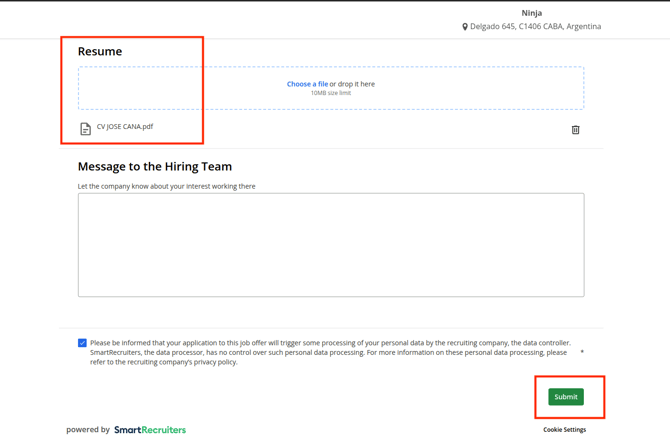Click the required asterisk beside consent text
670x437 pixels.
point(582,353)
